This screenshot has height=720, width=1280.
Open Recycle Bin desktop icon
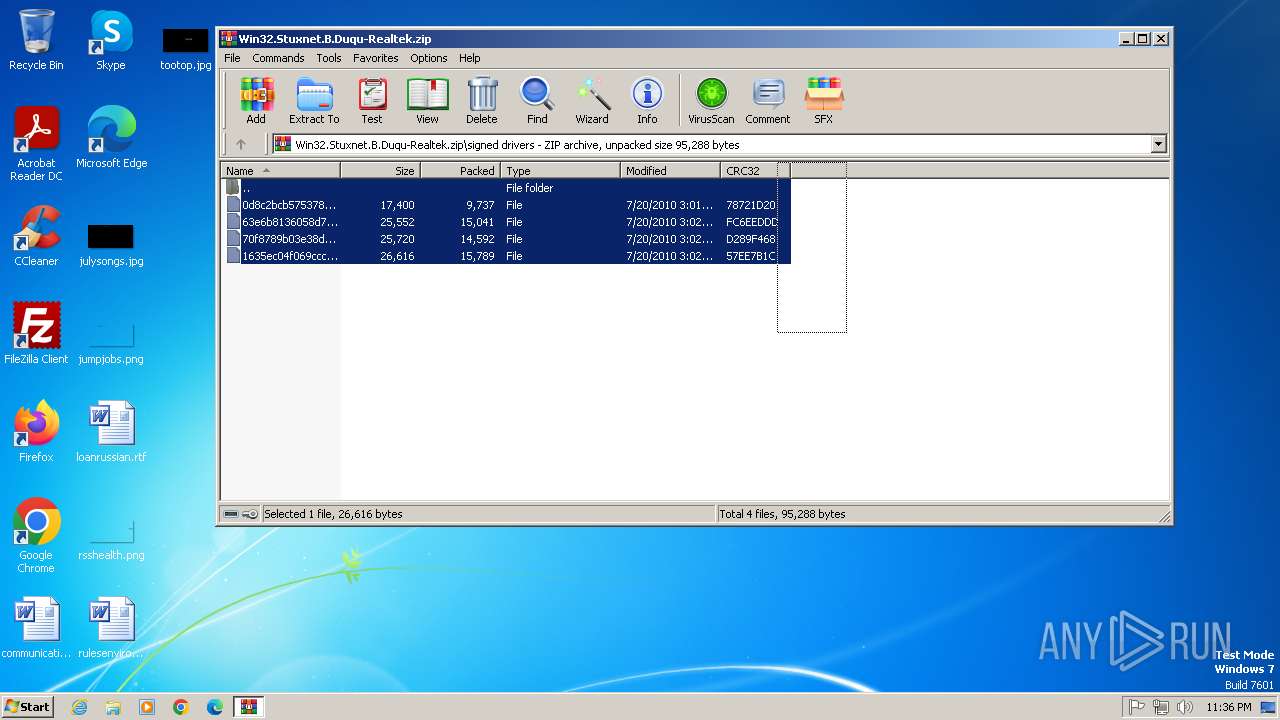pyautogui.click(x=36, y=40)
